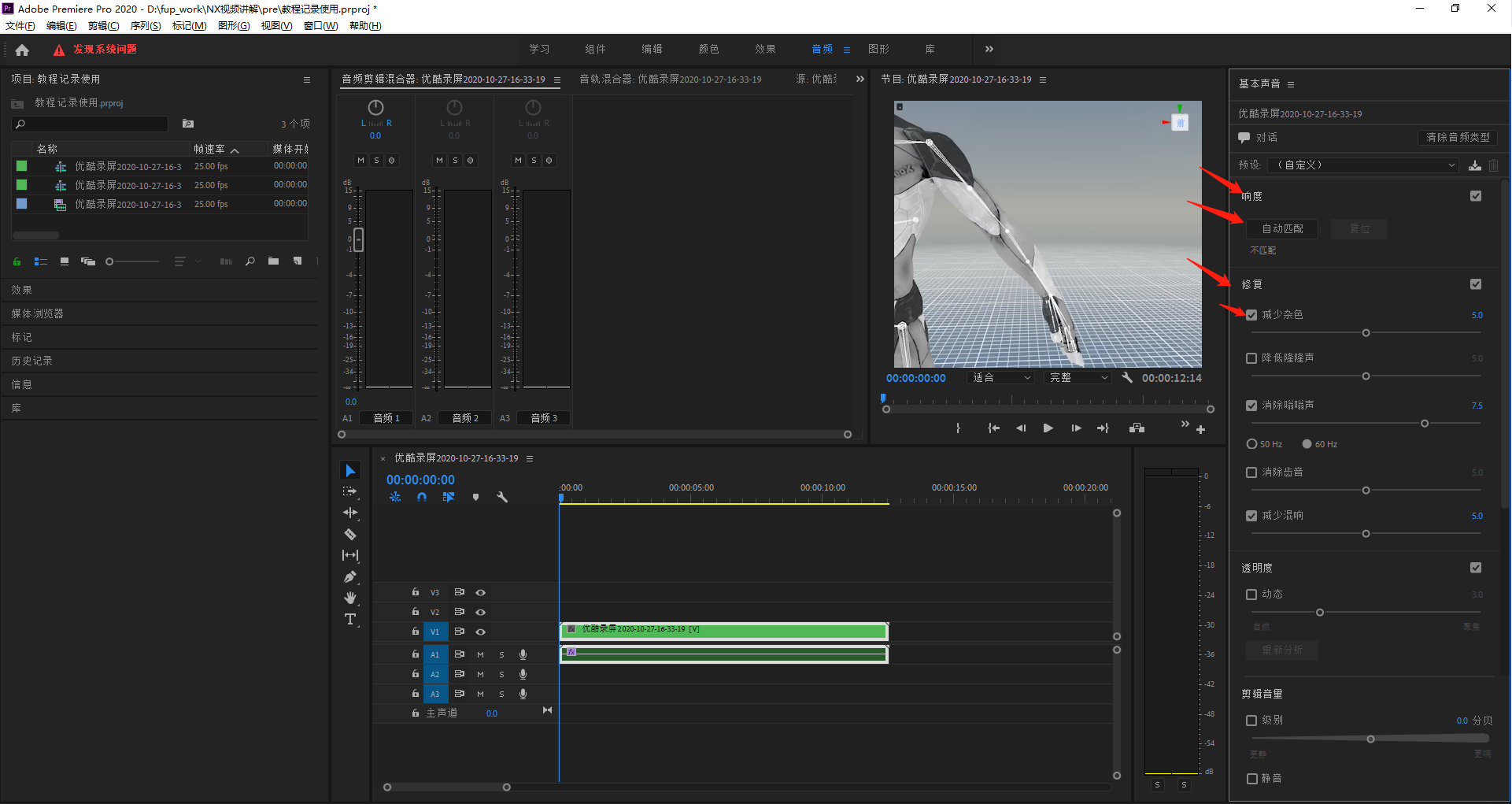This screenshot has width=1512, height=804.
Task: Open the 适合 zoom level dropdown
Action: (1000, 378)
